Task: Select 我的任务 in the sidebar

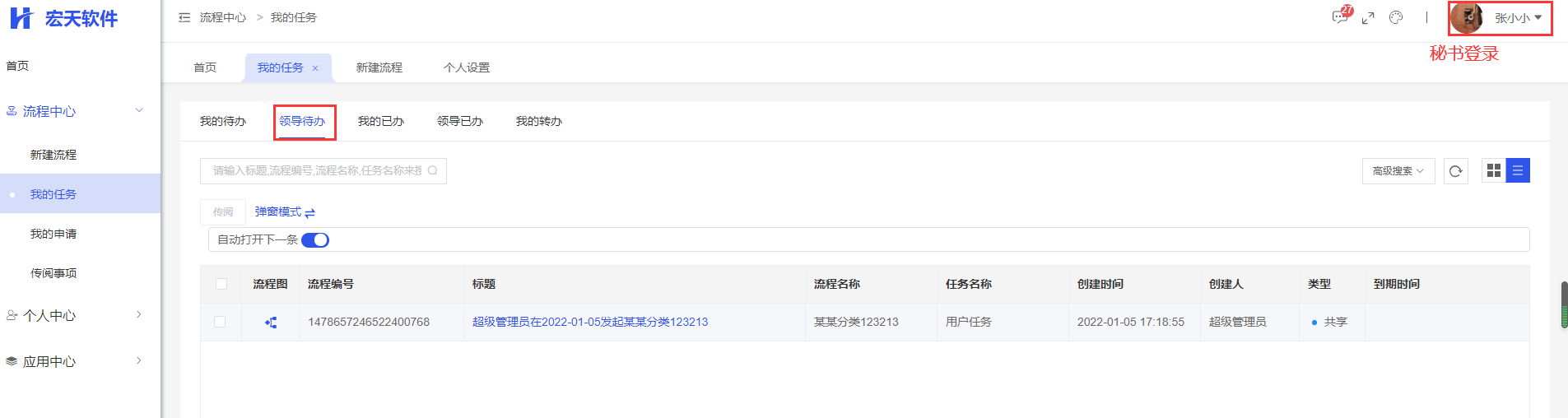Action: point(80,194)
